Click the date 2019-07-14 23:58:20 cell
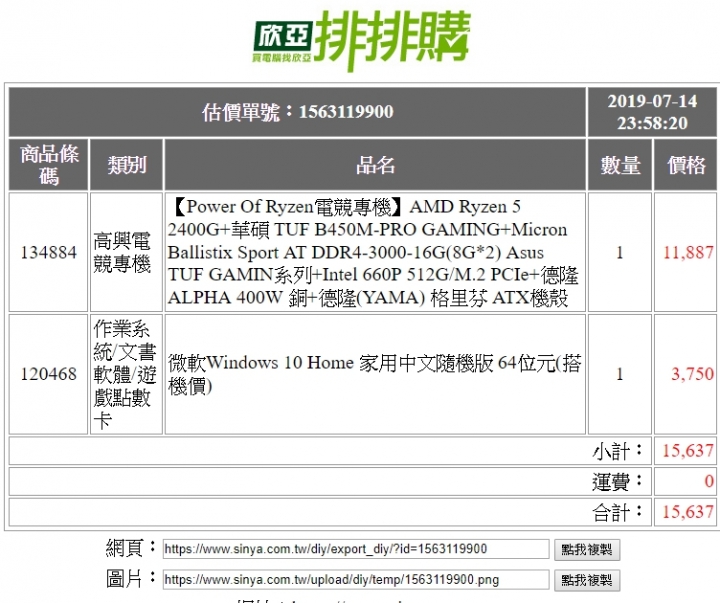Screen dimensions: 720x603 coord(652,112)
